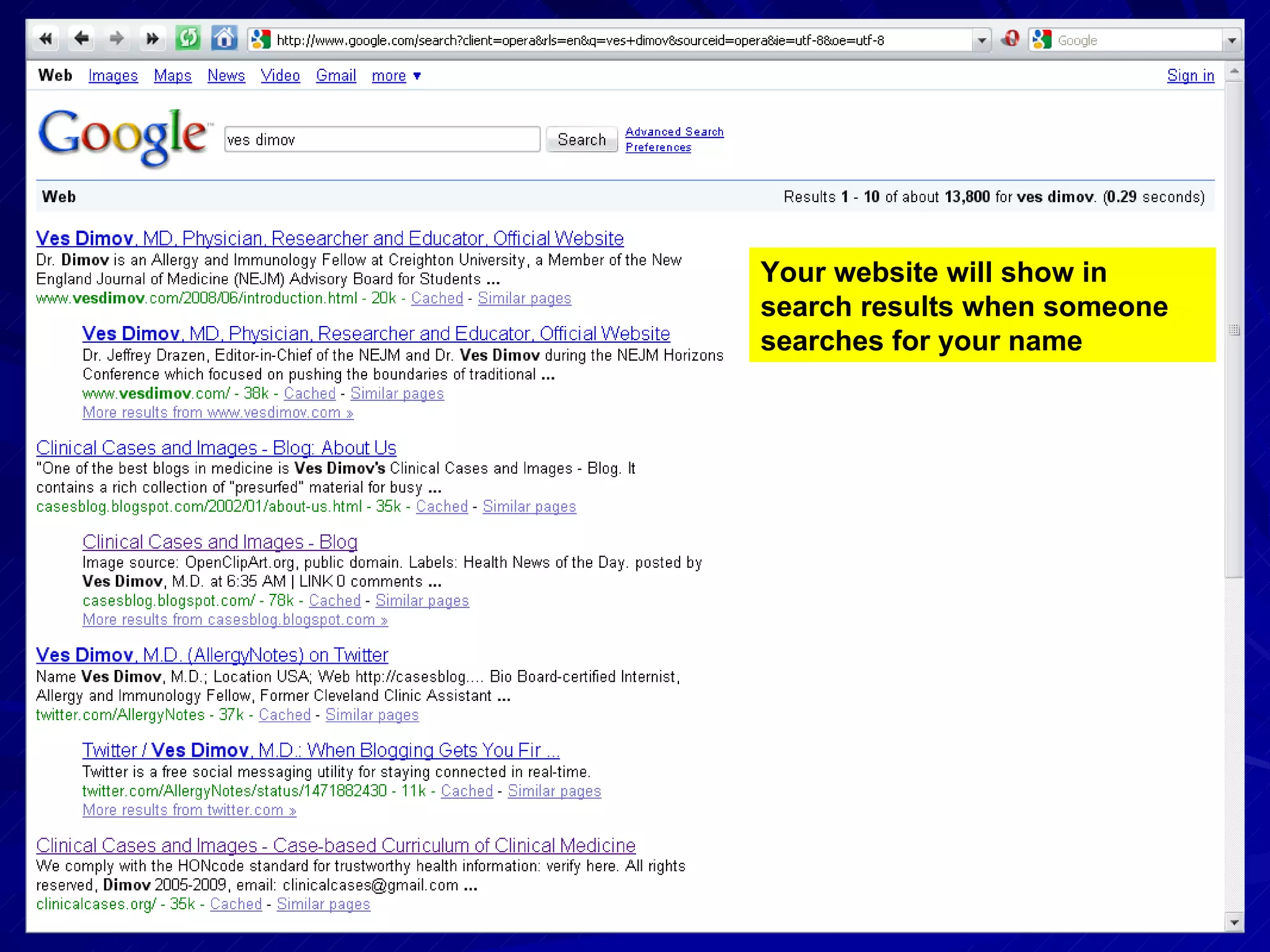Click the forward arrow button
The height and width of the screenshot is (952, 1270).
(116, 40)
